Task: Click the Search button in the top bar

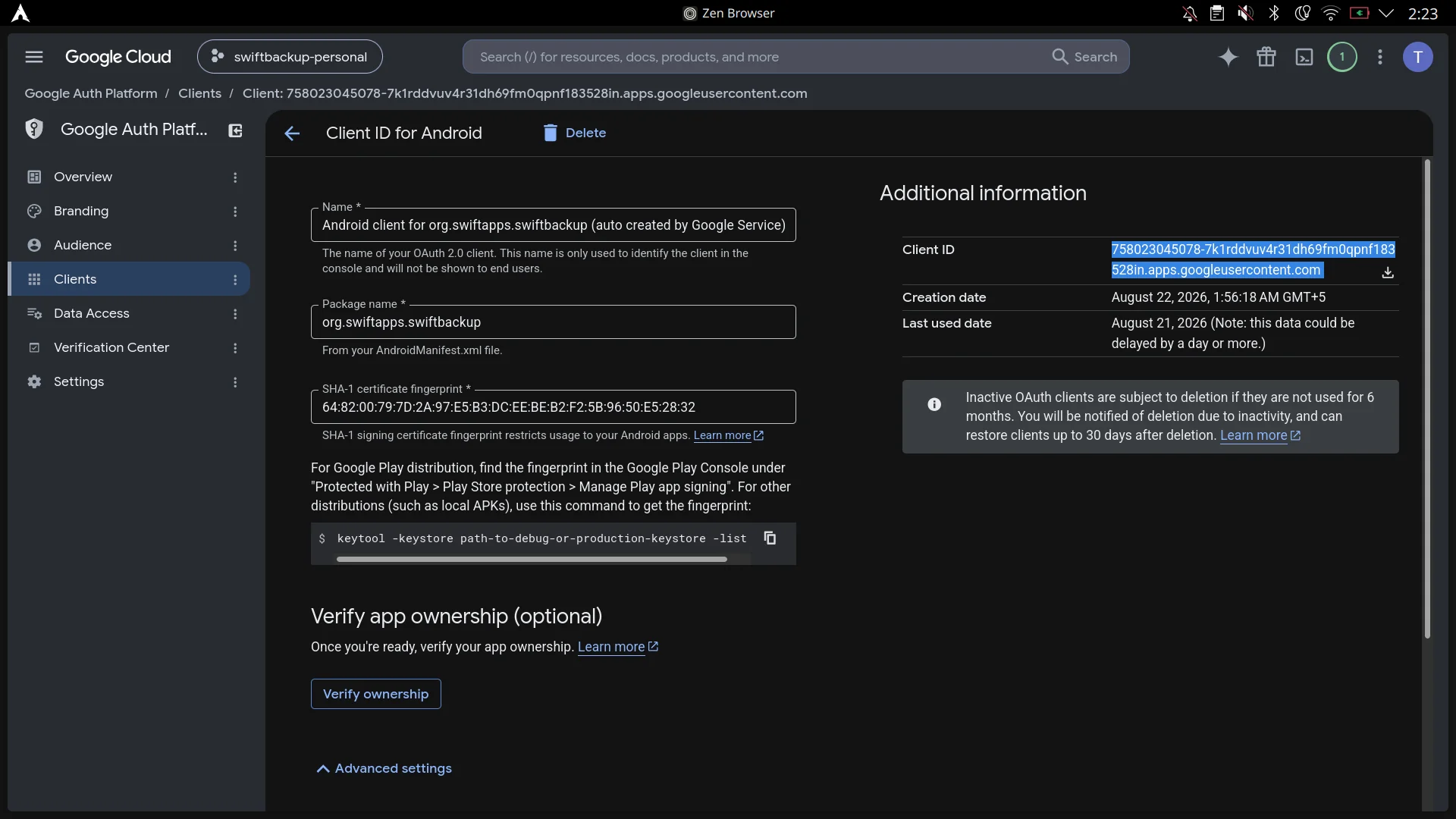Action: (x=1085, y=57)
